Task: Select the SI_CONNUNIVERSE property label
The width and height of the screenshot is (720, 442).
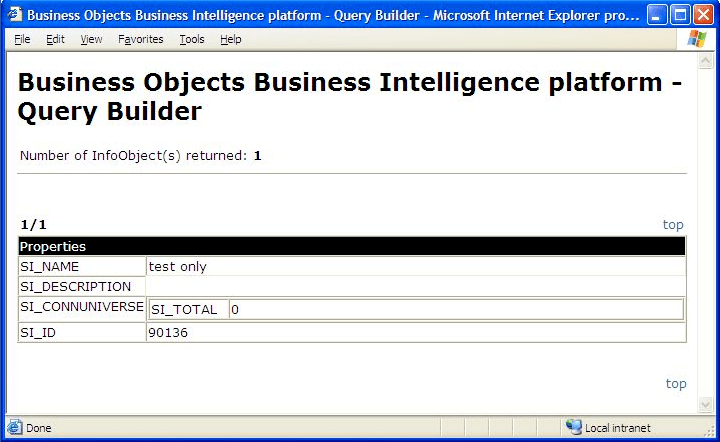Action: pyautogui.click(x=82, y=309)
